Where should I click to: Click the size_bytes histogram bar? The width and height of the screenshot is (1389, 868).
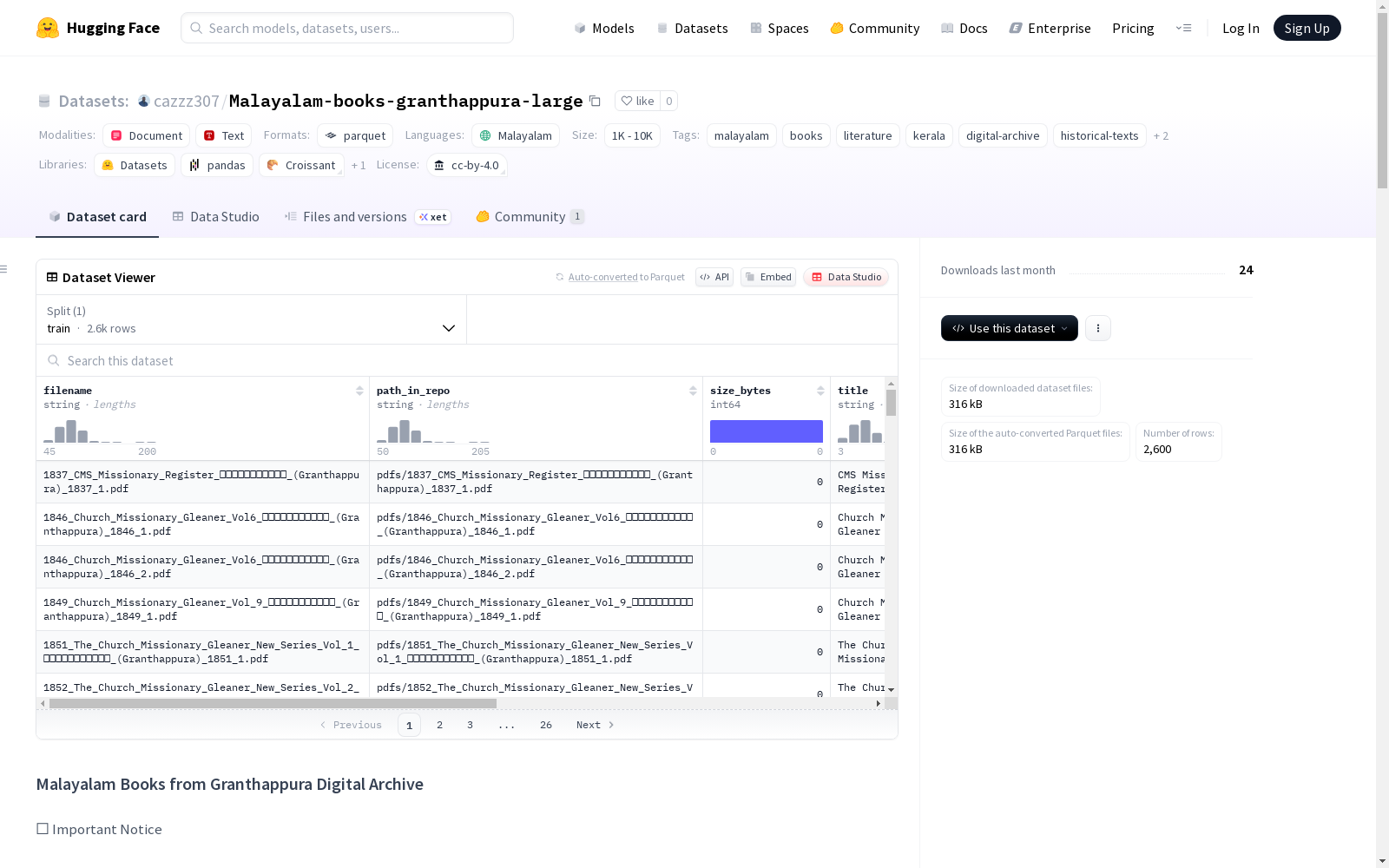click(767, 431)
